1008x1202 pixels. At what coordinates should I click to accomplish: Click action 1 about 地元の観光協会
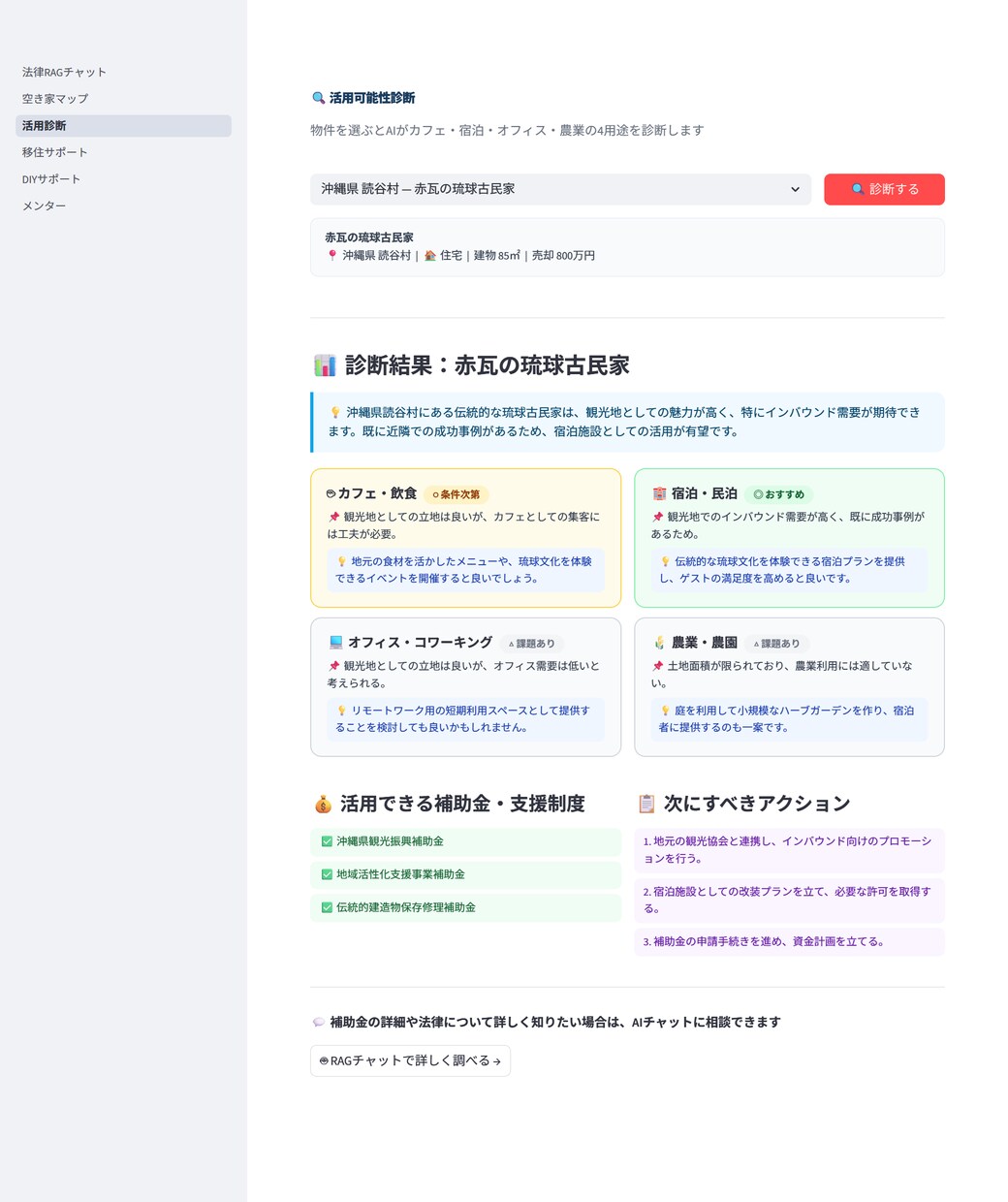[789, 850]
